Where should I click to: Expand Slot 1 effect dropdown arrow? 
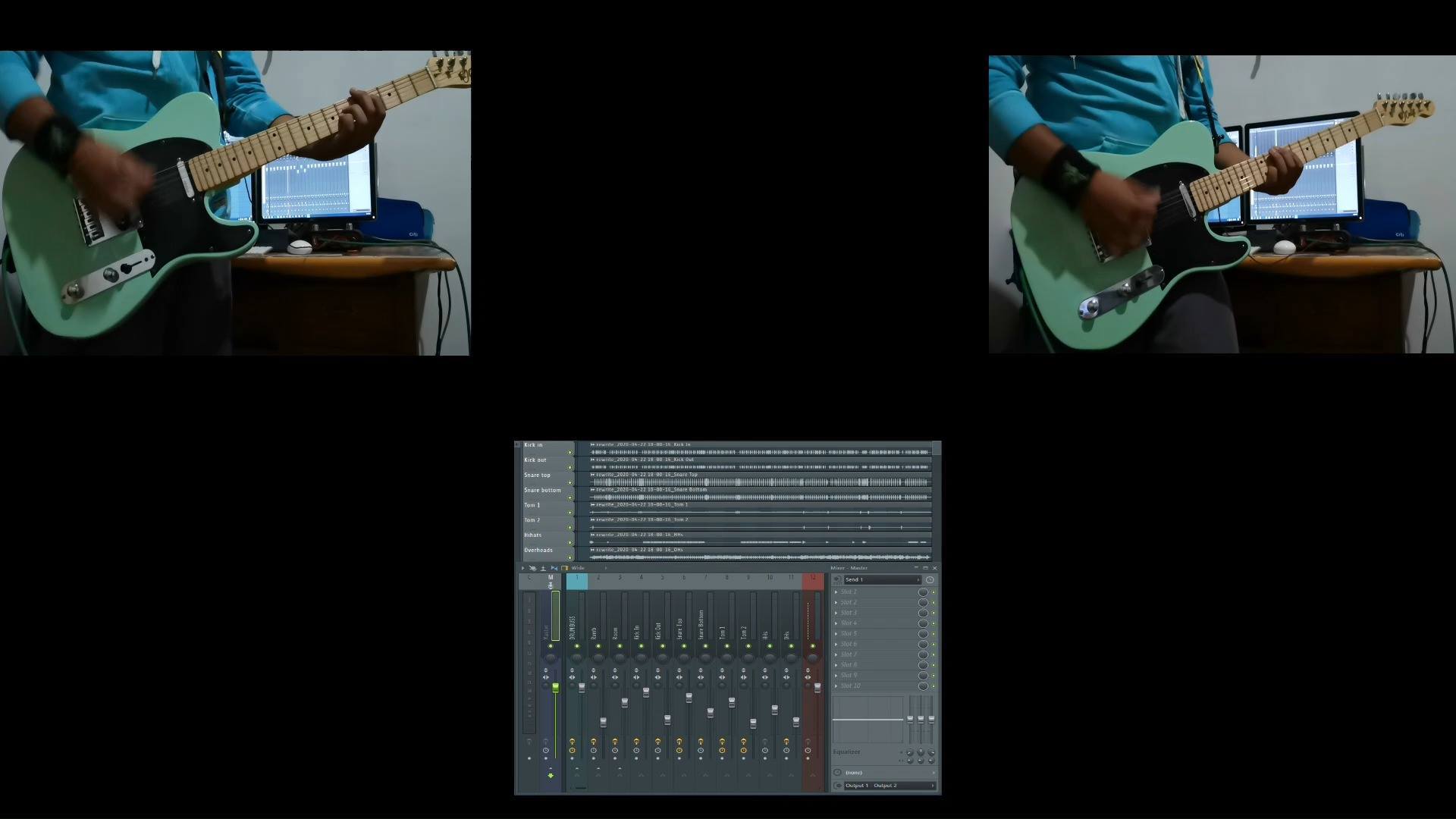(x=836, y=591)
